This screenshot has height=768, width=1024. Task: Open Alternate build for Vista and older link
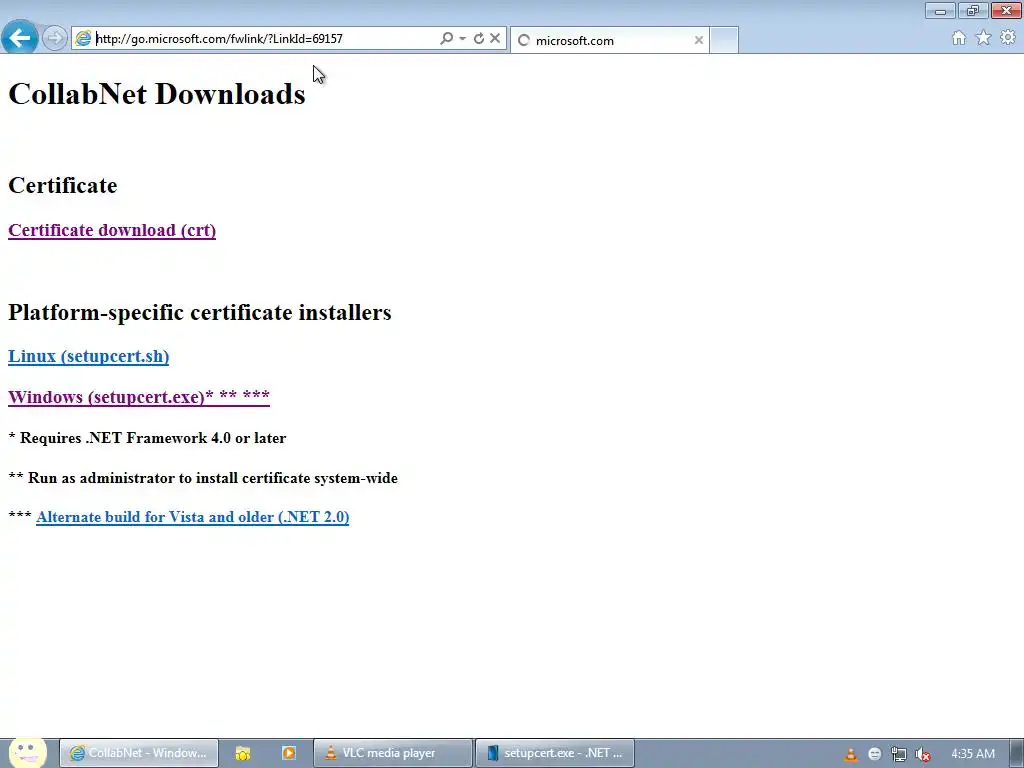click(x=193, y=517)
